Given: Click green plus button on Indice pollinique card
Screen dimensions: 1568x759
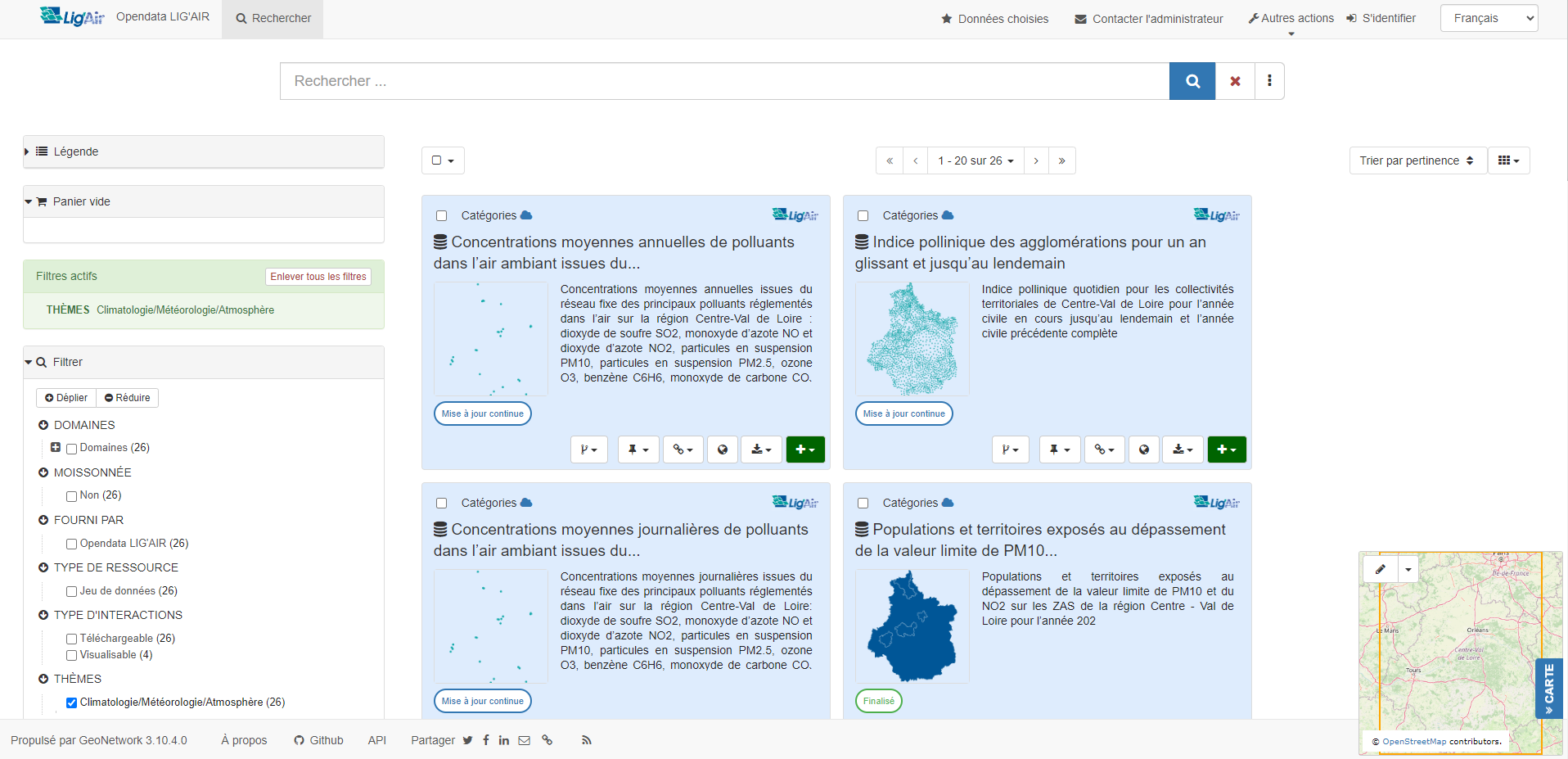Looking at the screenshot, I should (1227, 450).
